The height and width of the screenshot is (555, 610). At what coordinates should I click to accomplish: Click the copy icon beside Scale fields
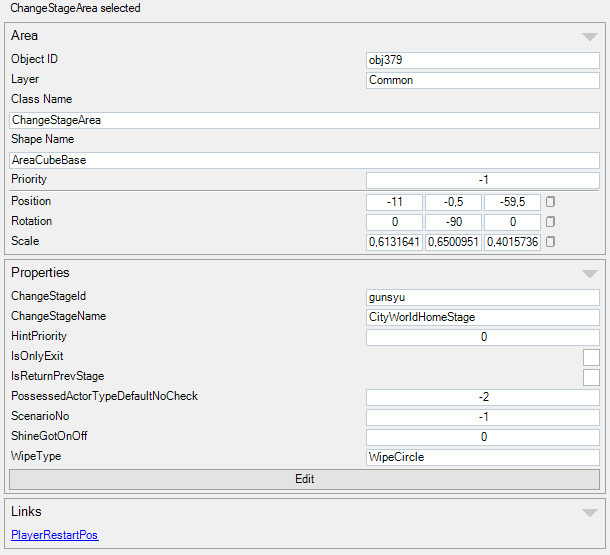pyautogui.click(x=550, y=242)
